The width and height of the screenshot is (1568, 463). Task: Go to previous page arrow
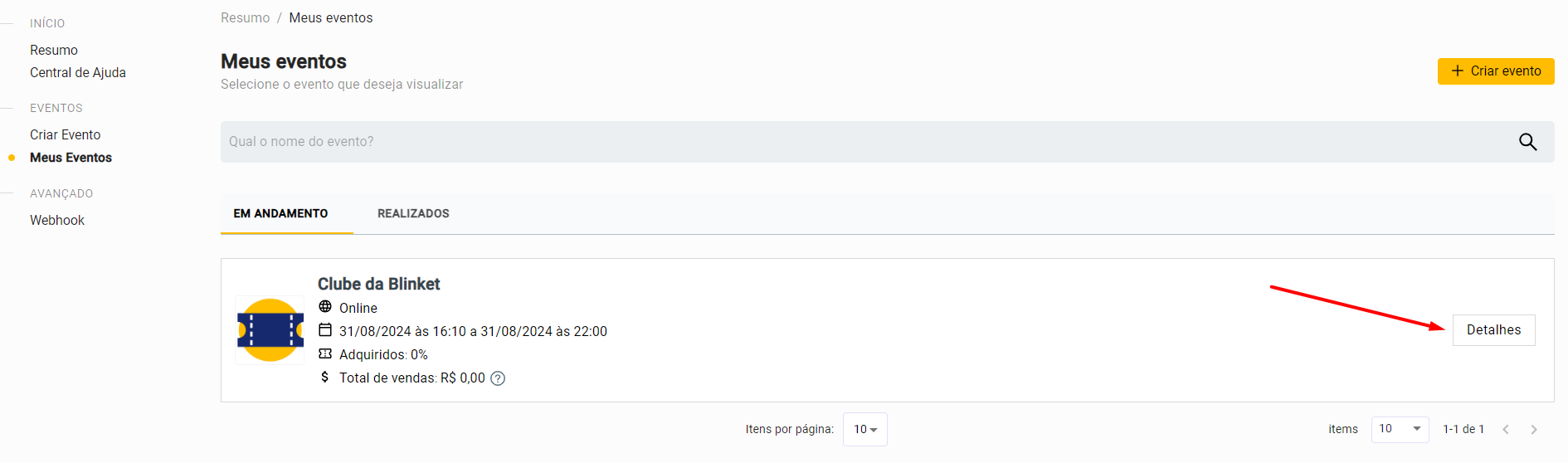point(1506,429)
